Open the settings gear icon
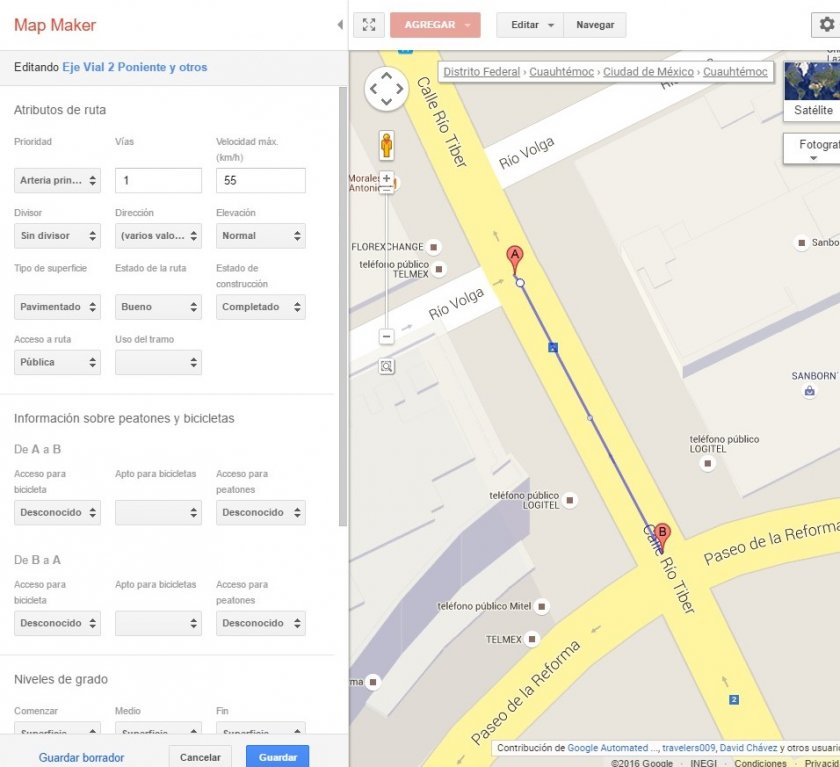Viewport: 840px width, 767px height. click(x=826, y=24)
